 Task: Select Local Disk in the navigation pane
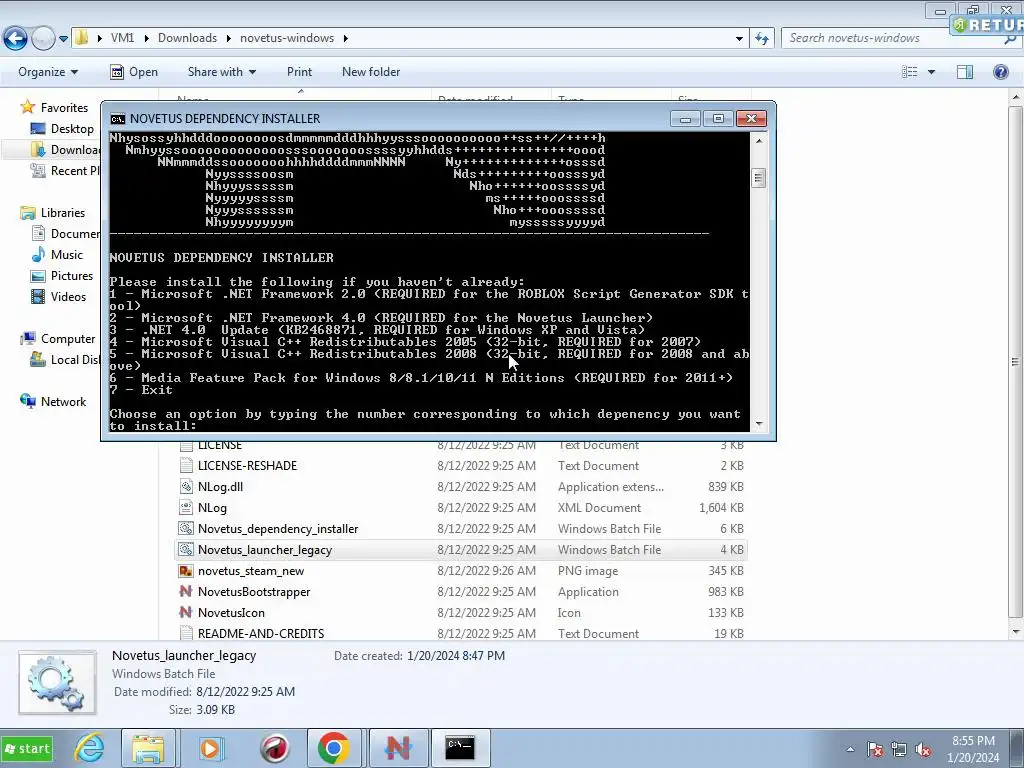(65, 360)
